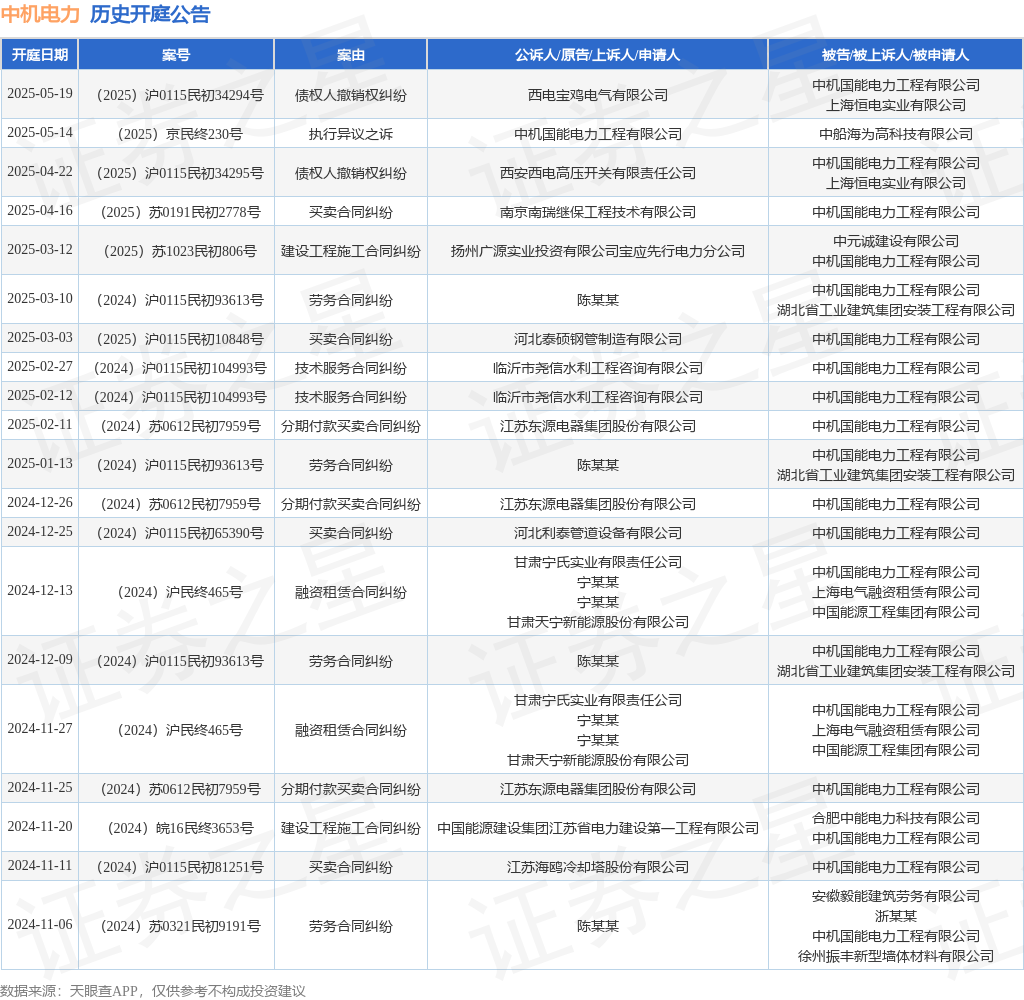1024x1000 pixels.
Task: Select plaintiff 西电宝鸡电气有限公司
Action: 598,95
